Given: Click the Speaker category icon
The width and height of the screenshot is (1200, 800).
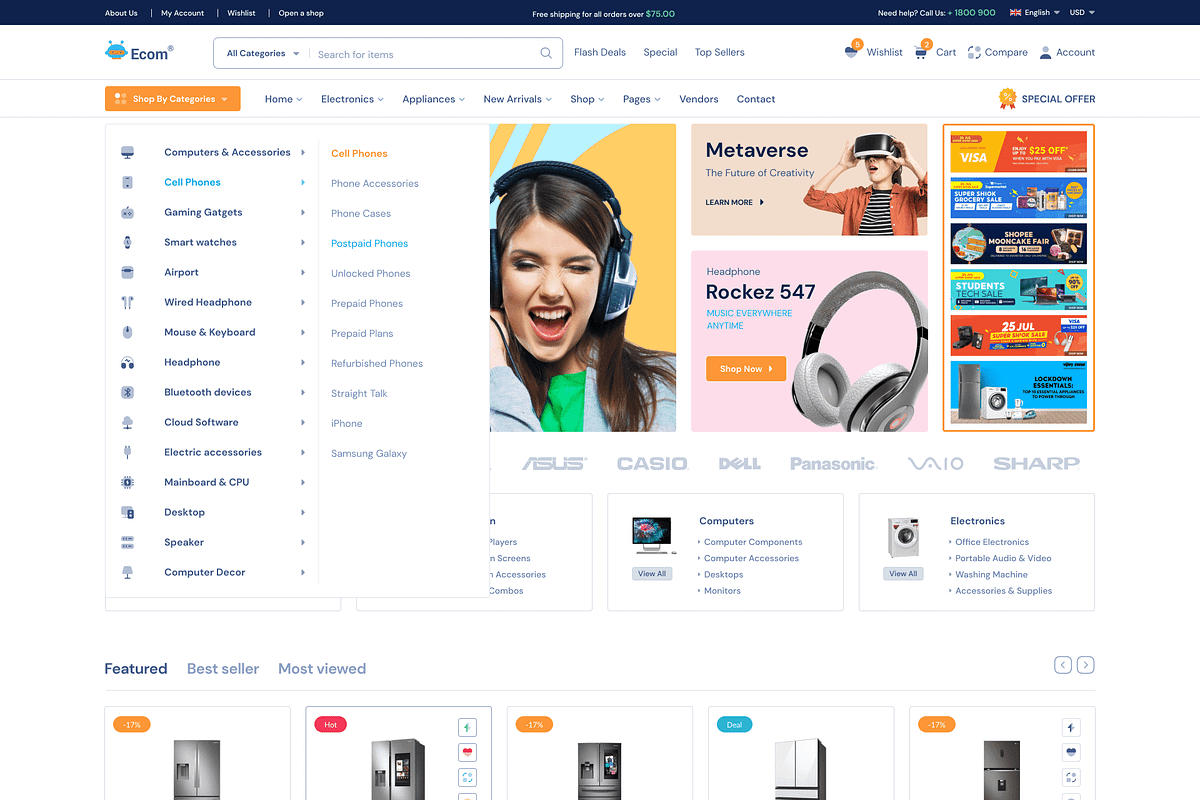Looking at the screenshot, I should pos(127,542).
